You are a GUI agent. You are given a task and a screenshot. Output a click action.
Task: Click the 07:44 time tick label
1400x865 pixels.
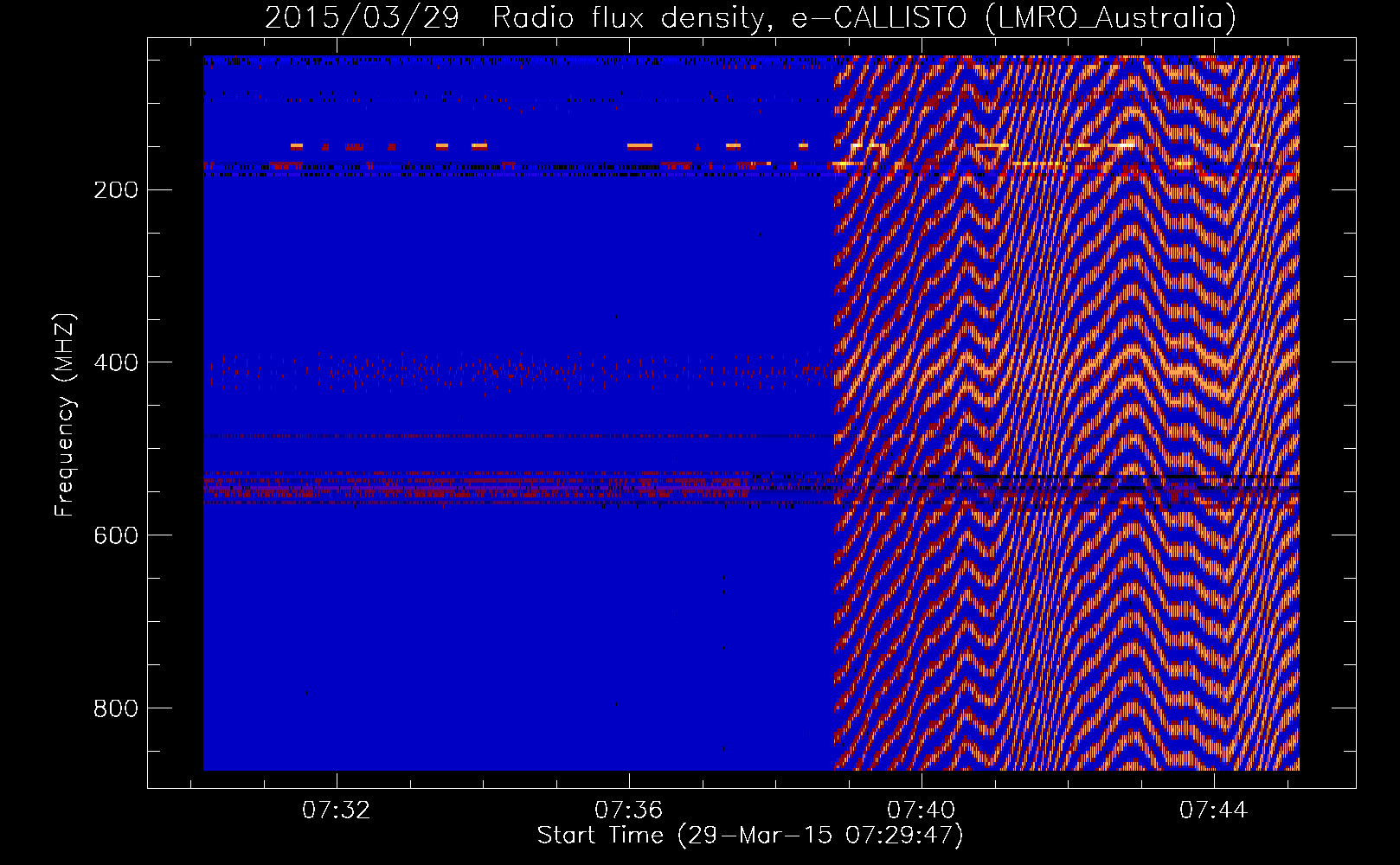tap(1214, 810)
